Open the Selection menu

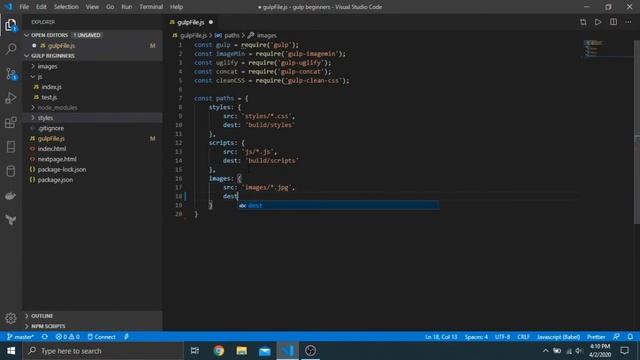pos(66,7)
